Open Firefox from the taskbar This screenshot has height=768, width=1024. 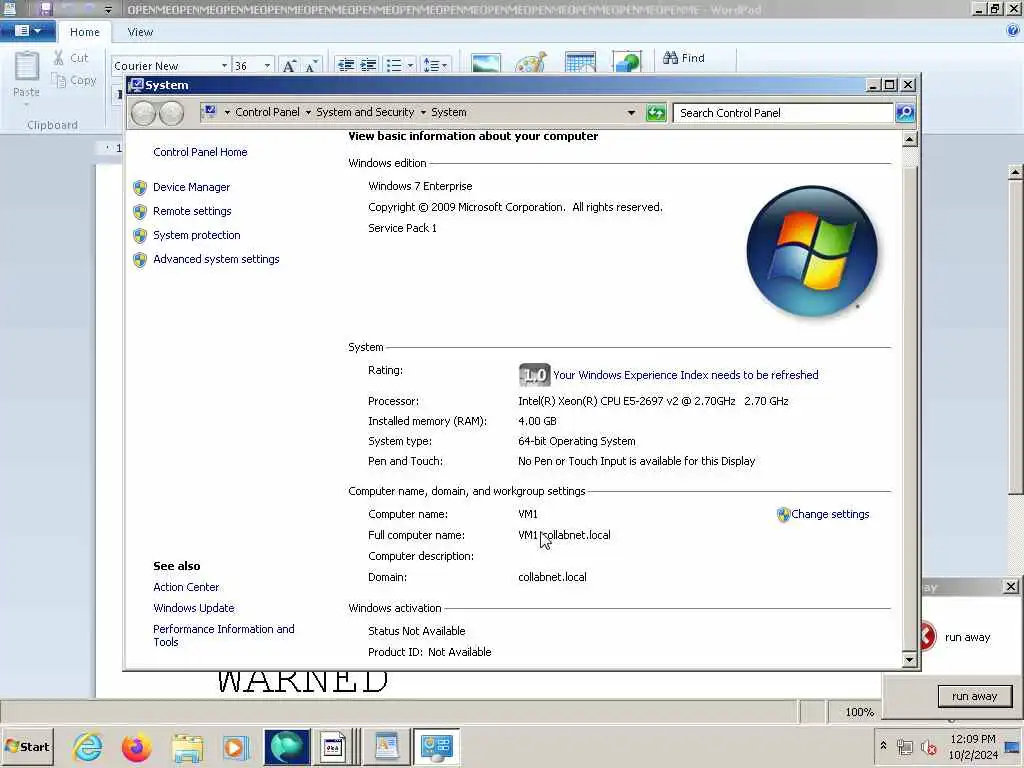tap(136, 747)
